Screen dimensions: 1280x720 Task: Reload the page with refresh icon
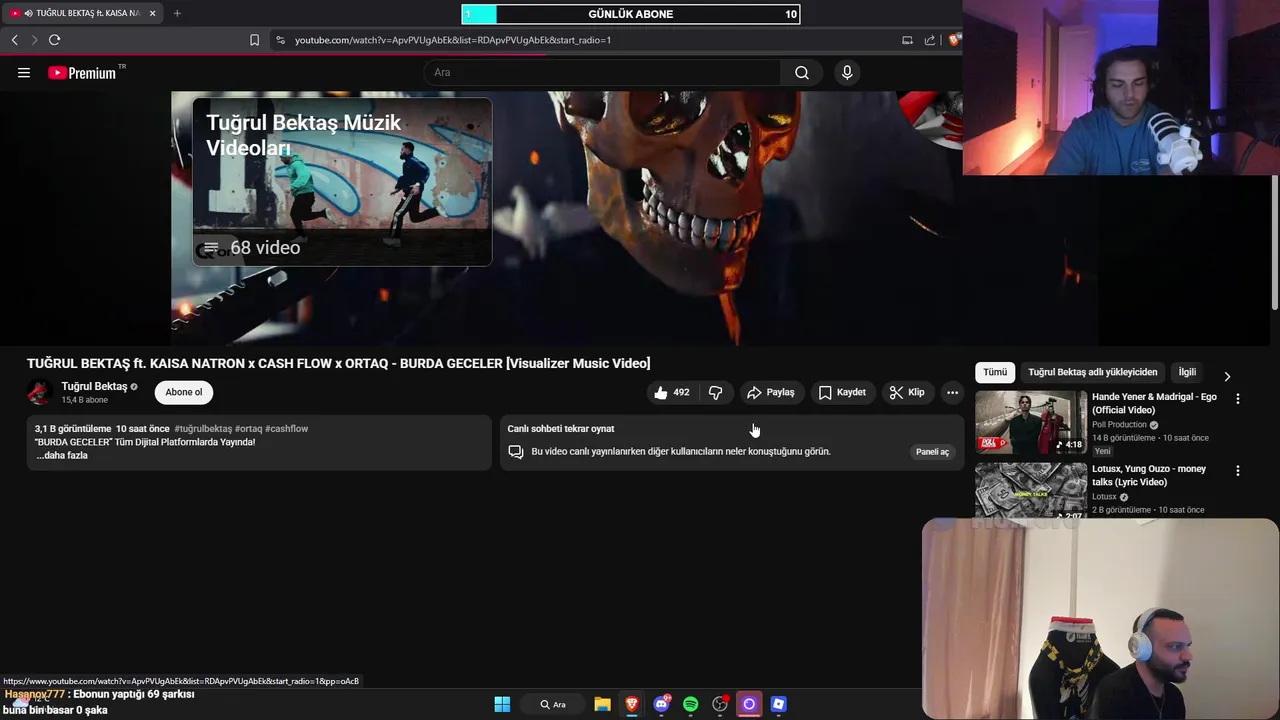[54, 40]
